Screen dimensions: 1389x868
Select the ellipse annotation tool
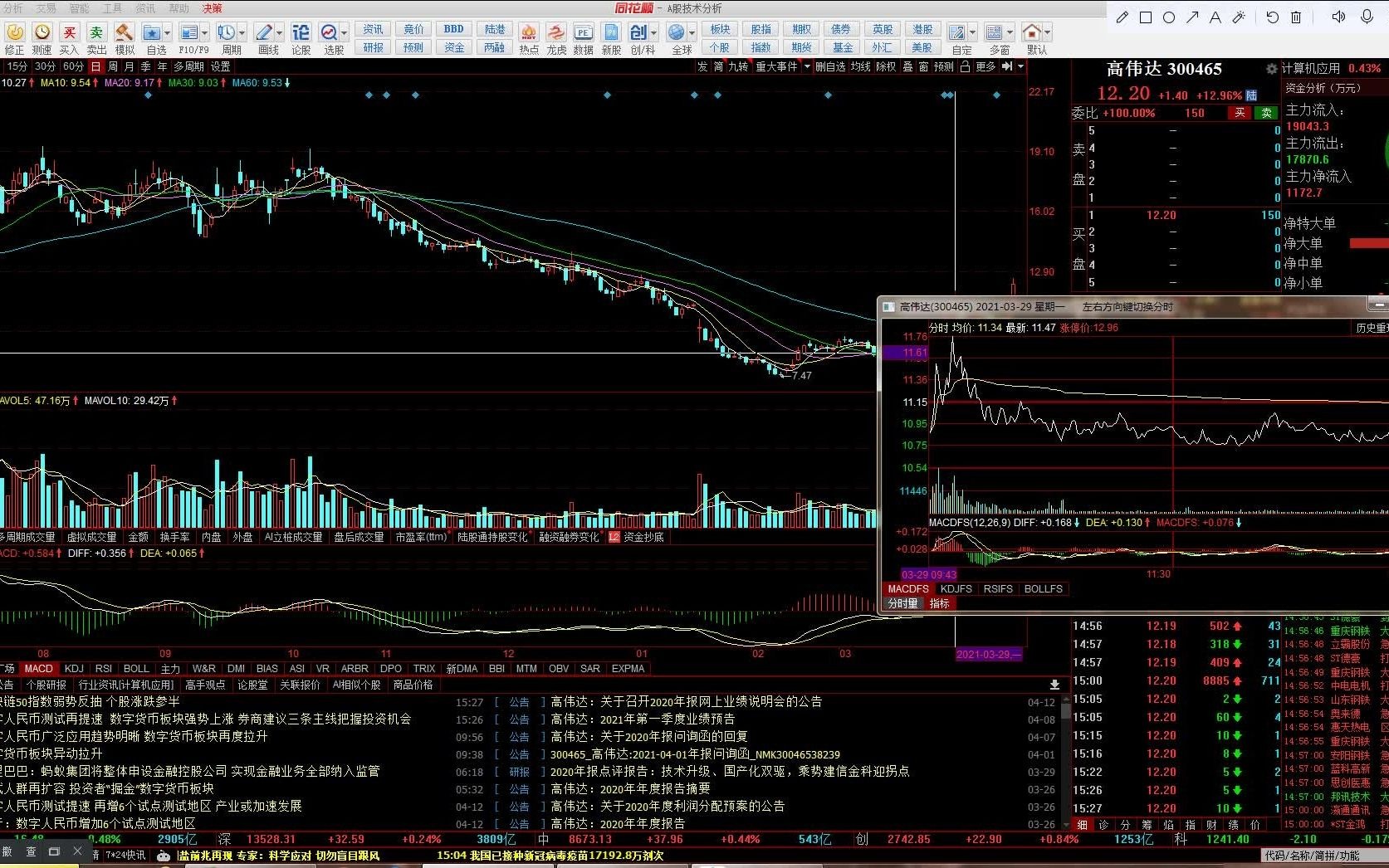(1169, 17)
